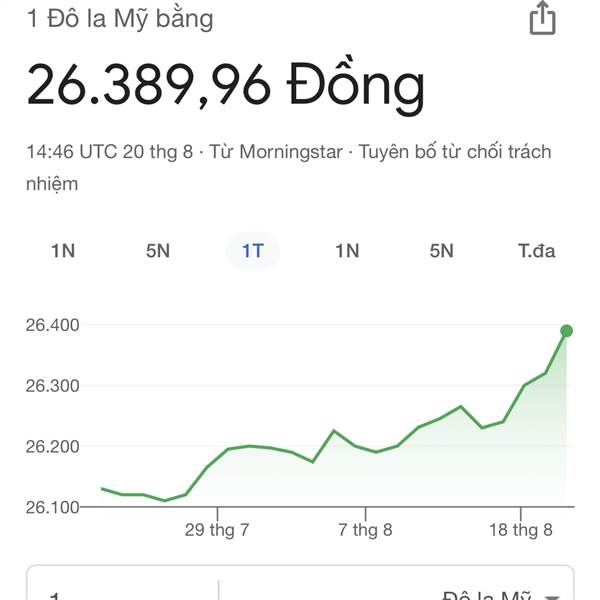
Task: Select the 1N one-day tab left of first 5N
Action: [63, 251]
